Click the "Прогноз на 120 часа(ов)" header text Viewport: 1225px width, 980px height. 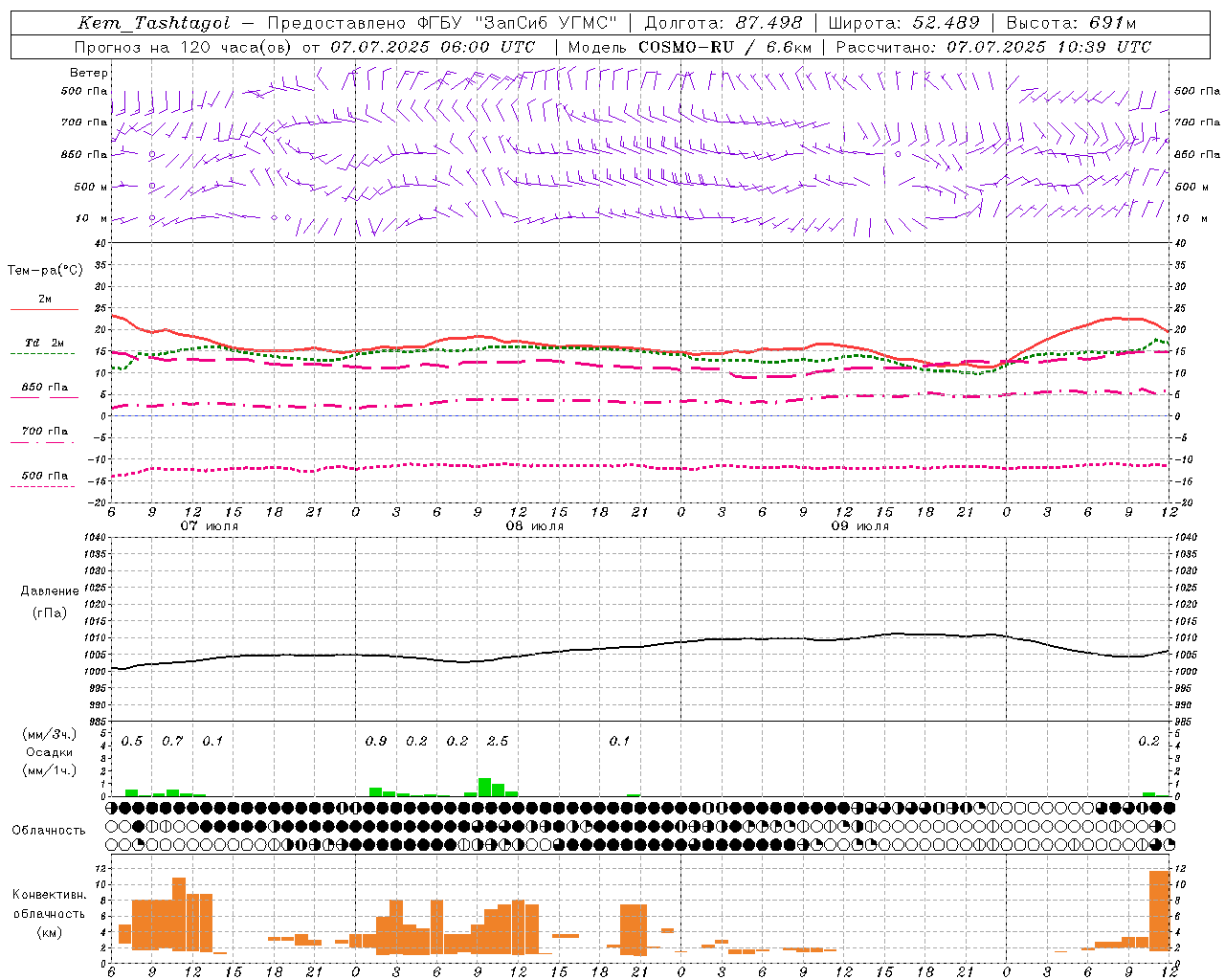(x=185, y=47)
